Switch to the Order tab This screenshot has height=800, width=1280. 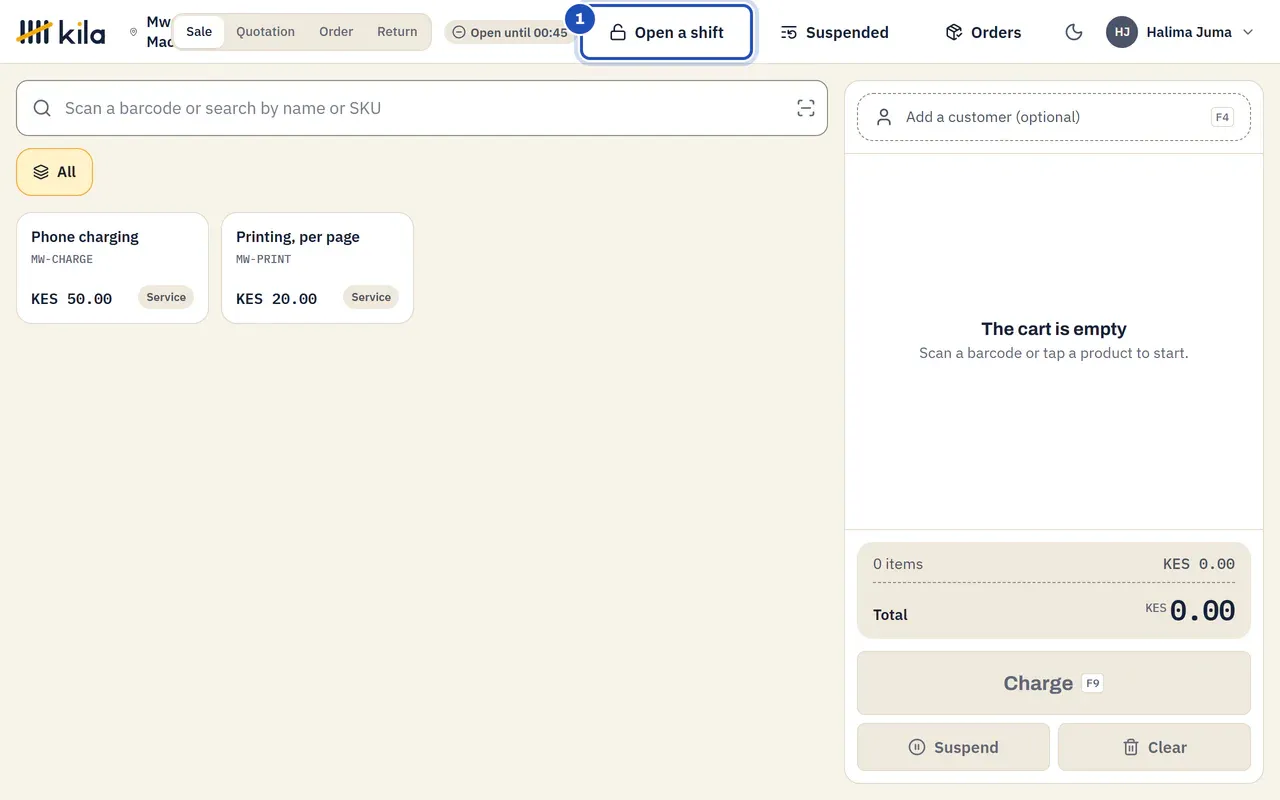tap(336, 32)
